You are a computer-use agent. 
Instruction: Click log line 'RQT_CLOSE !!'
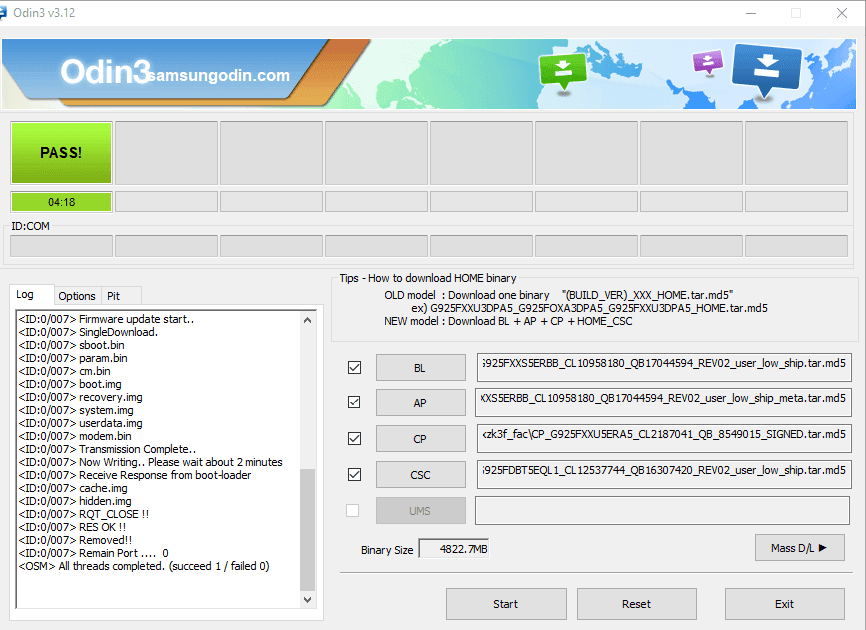click(x=83, y=514)
